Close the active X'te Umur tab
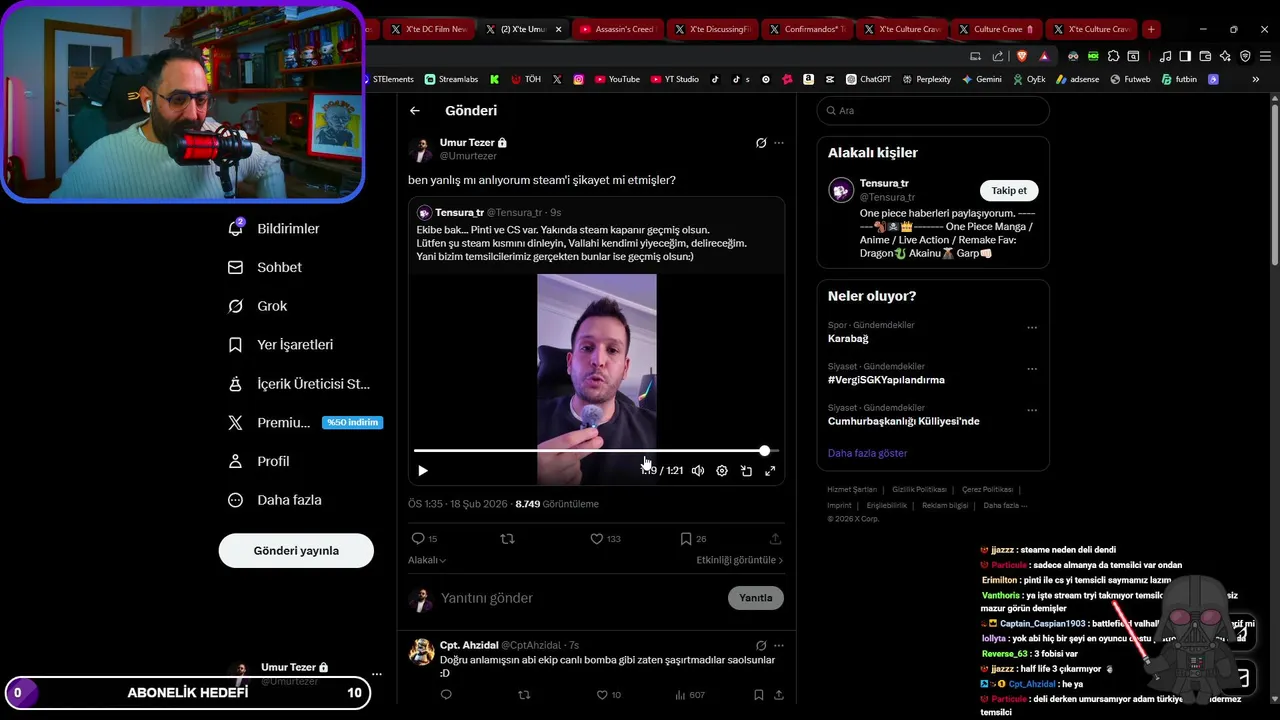The width and height of the screenshot is (1280, 720). 558,29
